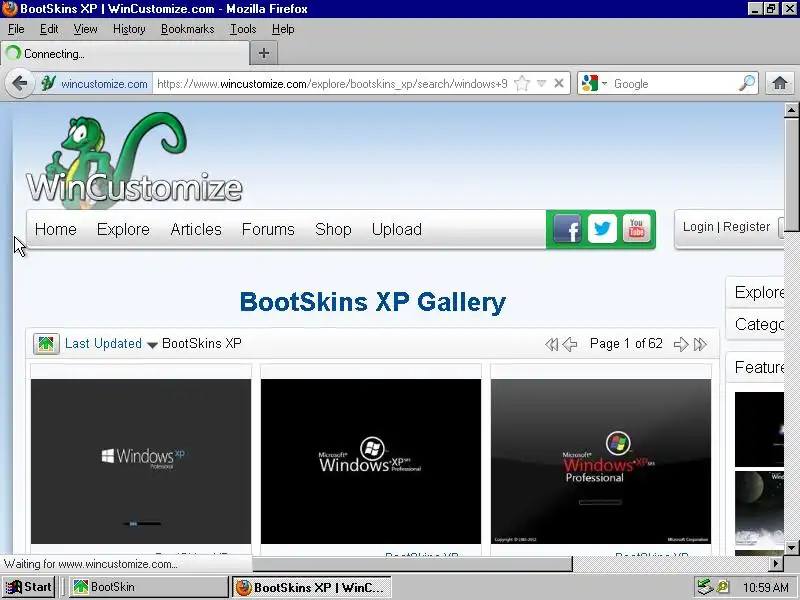
Task: Open the Featured sidebar panel
Action: click(756, 367)
